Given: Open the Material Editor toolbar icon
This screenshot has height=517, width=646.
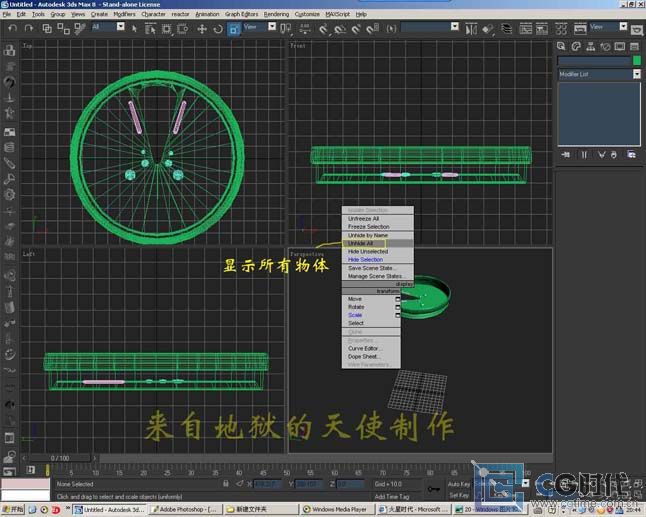Looking at the screenshot, I should pyautogui.click(x=561, y=29).
